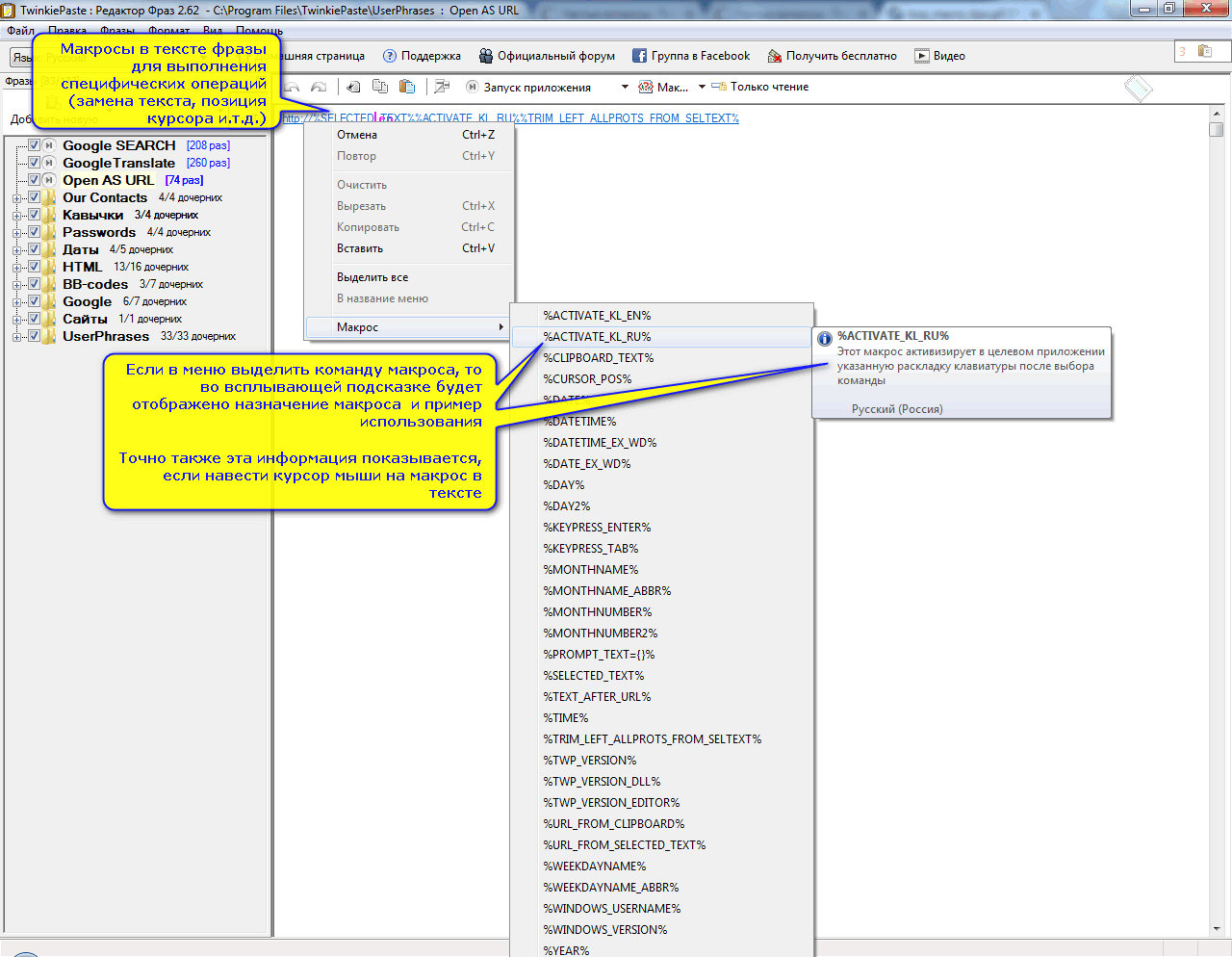1232x957 pixels.
Task: Choose Вставить in context menu
Action: coord(409,248)
